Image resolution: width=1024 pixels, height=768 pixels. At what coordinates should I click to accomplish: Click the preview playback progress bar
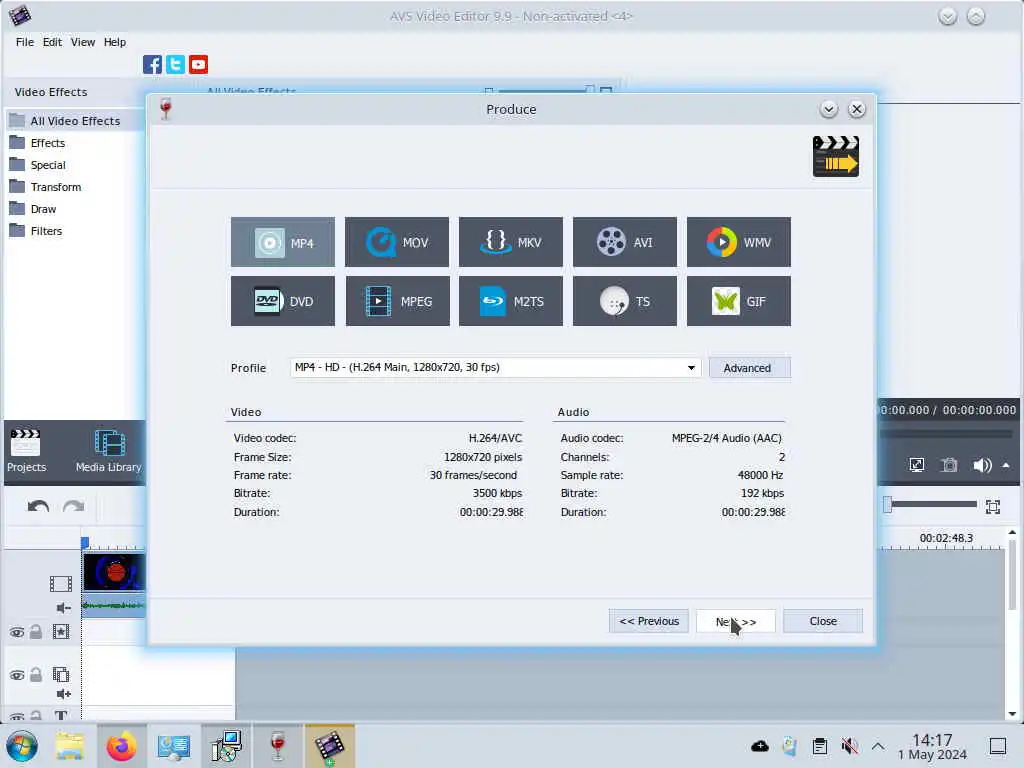click(947, 434)
